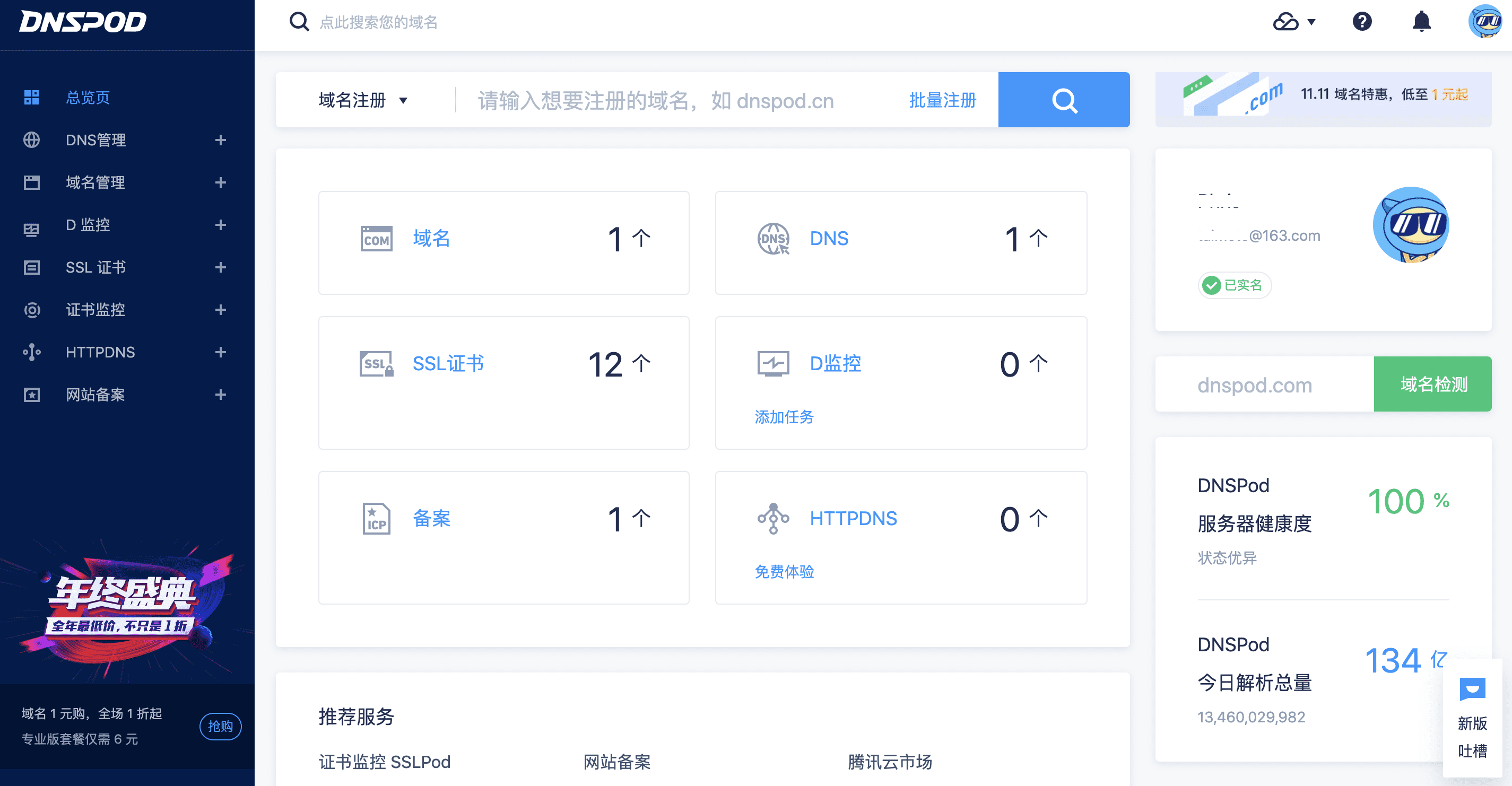
Task: Expand HTTPDNS with plus sign
Action: 221,352
